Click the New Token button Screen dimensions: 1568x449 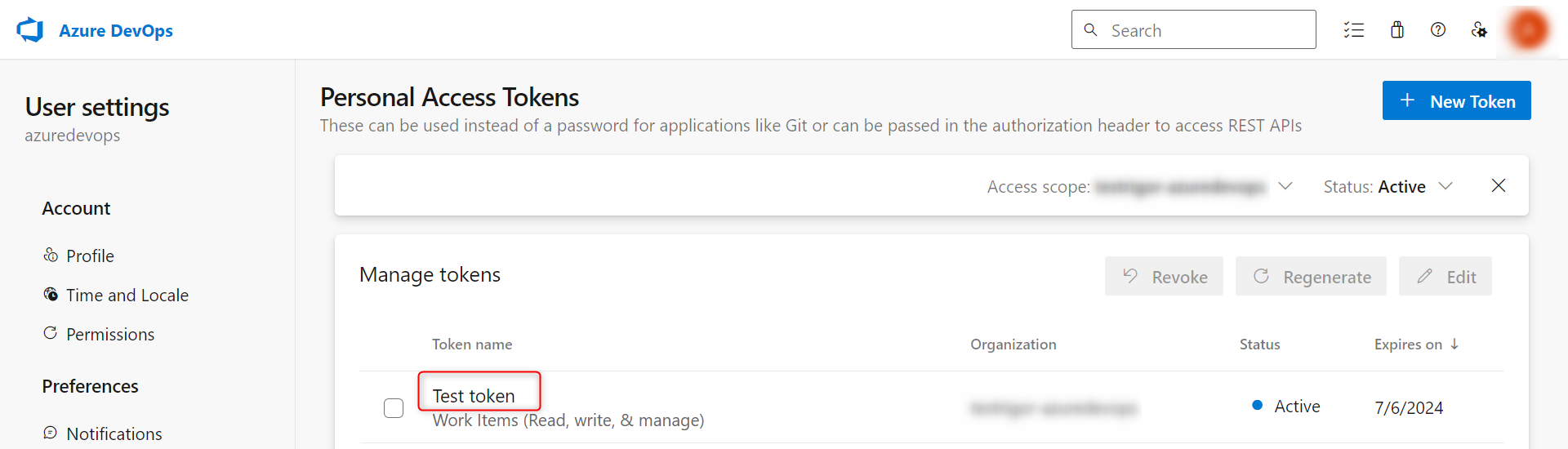pyautogui.click(x=1456, y=101)
